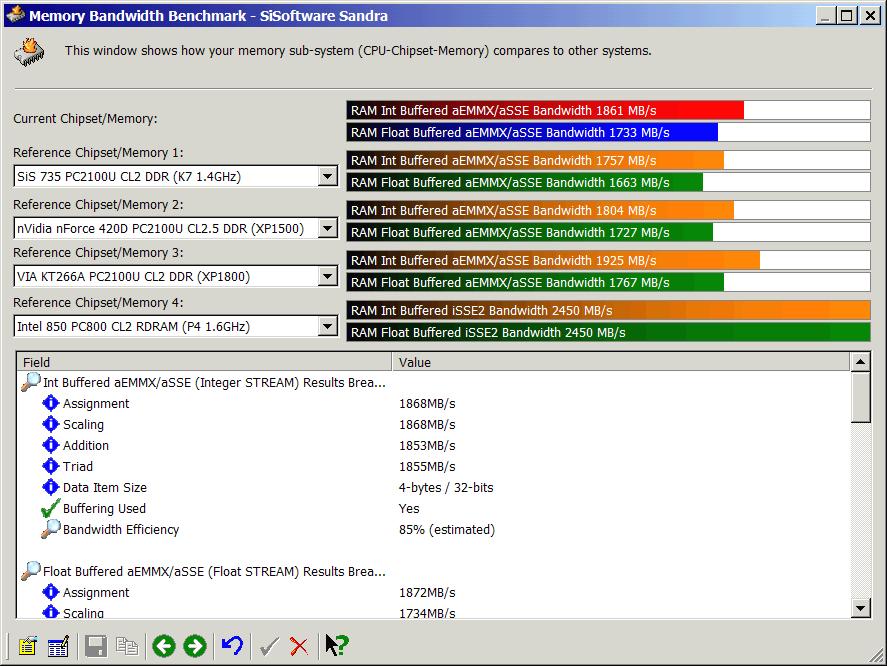Click green check icon beside Buffering Used

50,508
